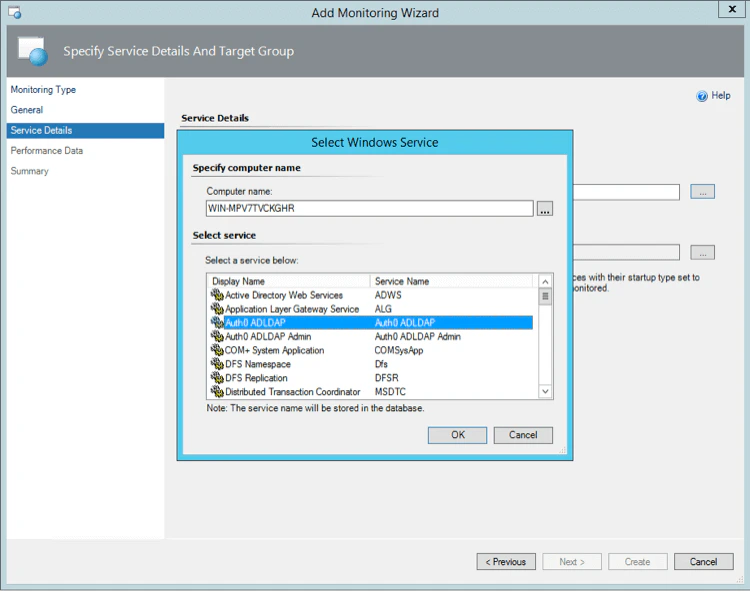Cancel the Select Windows Service dialog
This screenshot has width=750, height=593.
(x=523, y=435)
